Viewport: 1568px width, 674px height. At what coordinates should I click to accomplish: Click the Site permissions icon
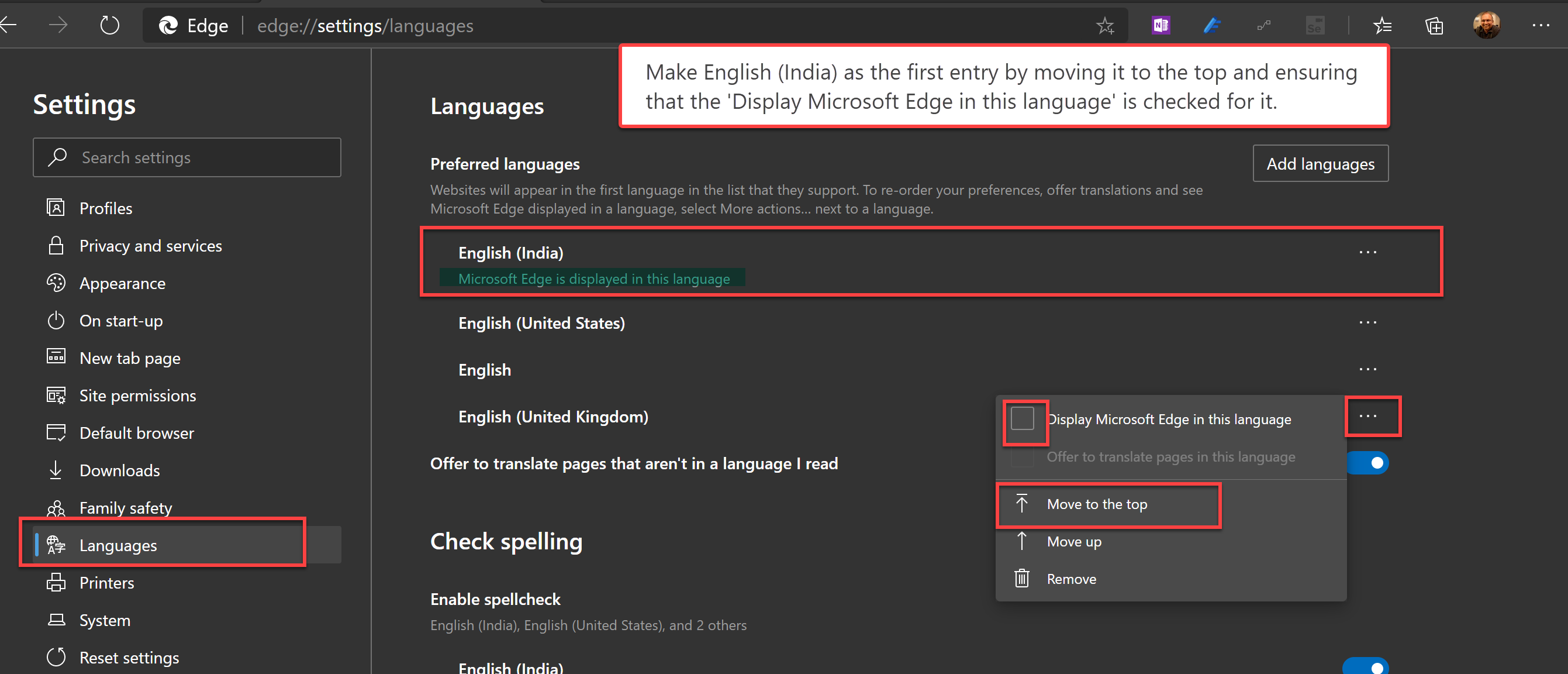[56, 395]
